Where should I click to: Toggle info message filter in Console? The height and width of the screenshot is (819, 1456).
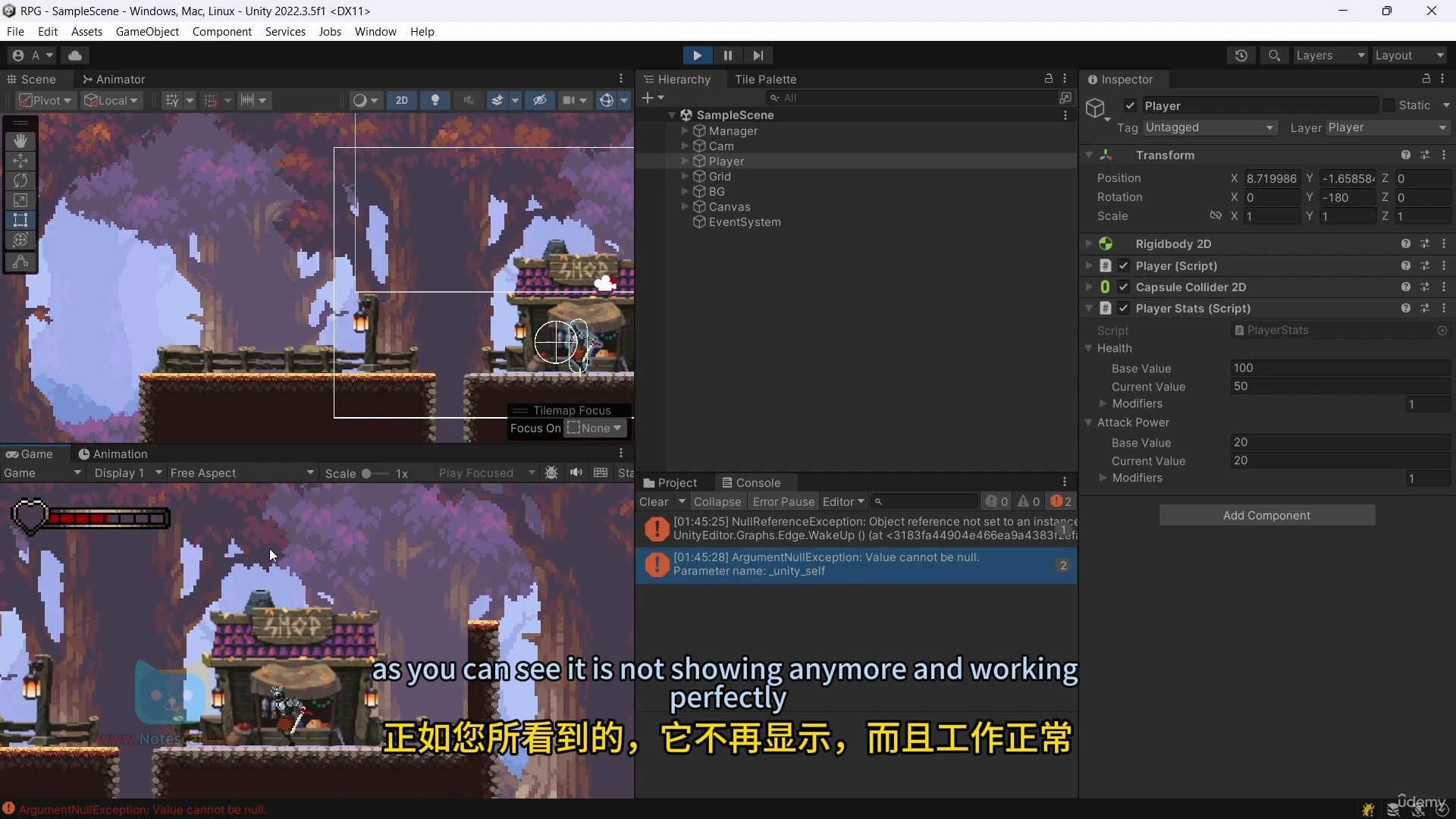(x=996, y=501)
